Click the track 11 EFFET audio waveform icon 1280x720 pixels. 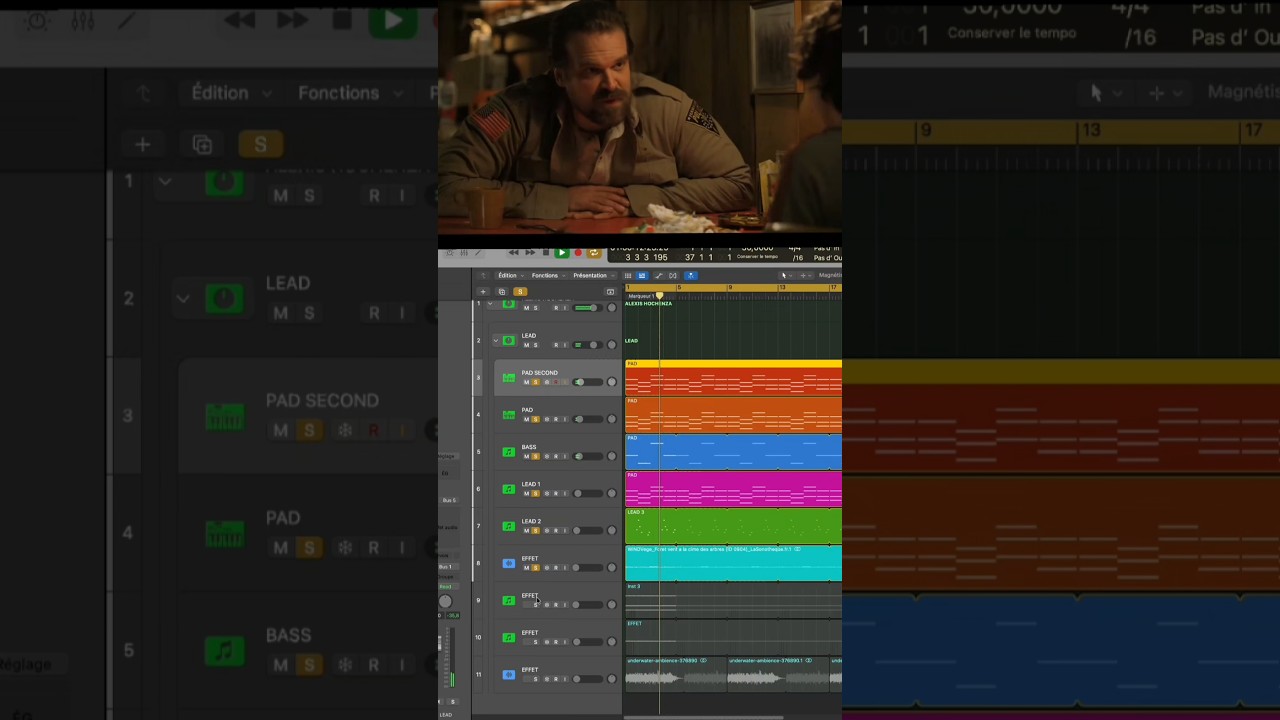point(508,674)
